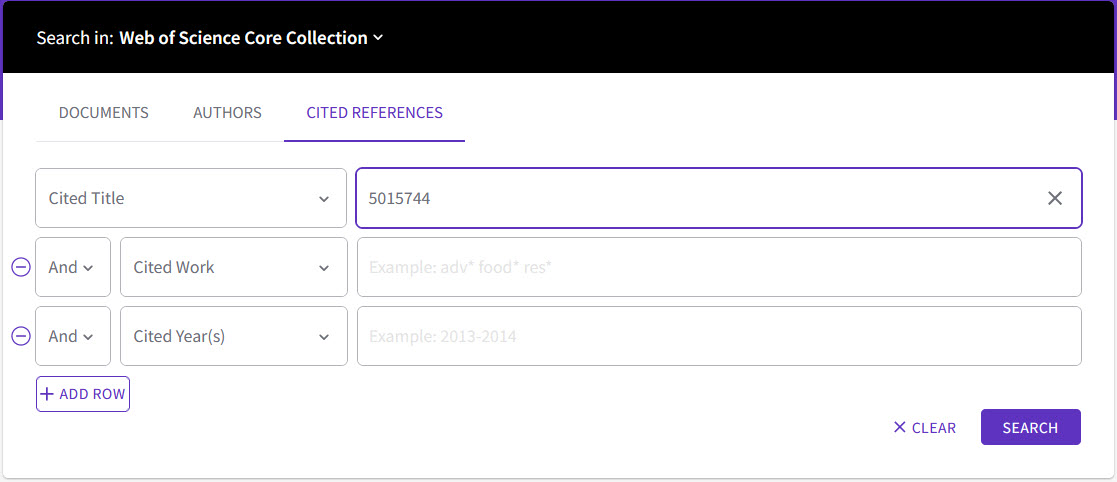Remove the Cited Year(s) row using minus icon
1117x482 pixels.
[21, 336]
